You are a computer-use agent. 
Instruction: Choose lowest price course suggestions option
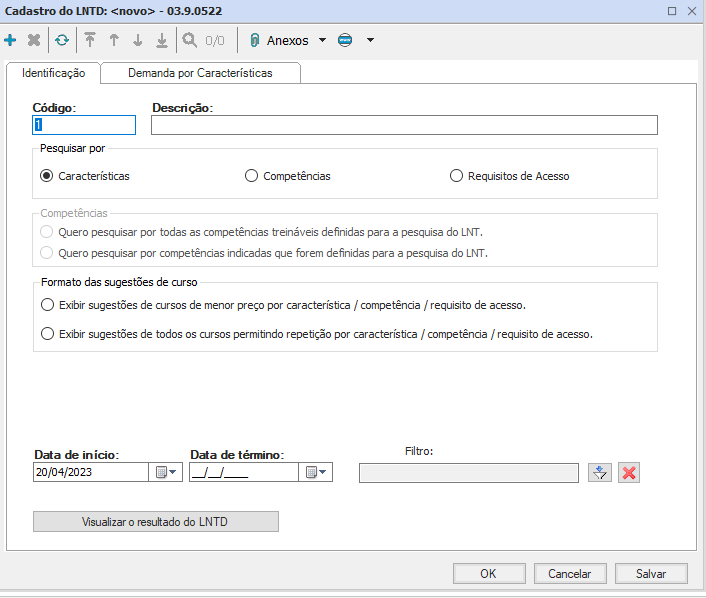pyautogui.click(x=47, y=305)
